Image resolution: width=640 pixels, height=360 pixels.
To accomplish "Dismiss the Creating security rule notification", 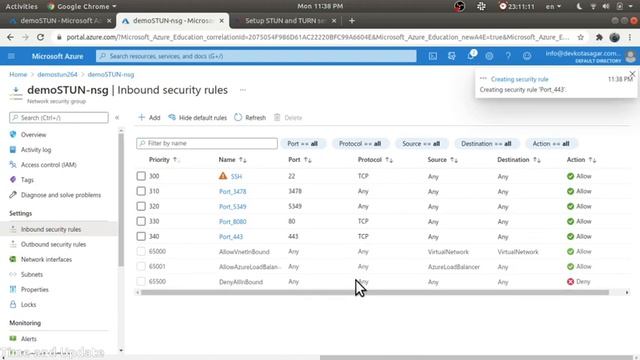I will 632,74.
